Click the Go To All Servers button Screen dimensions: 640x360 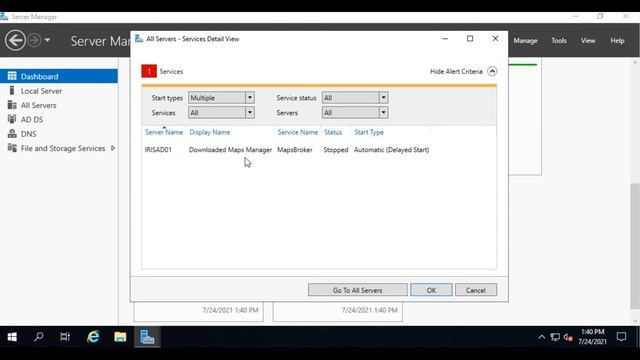click(x=358, y=290)
